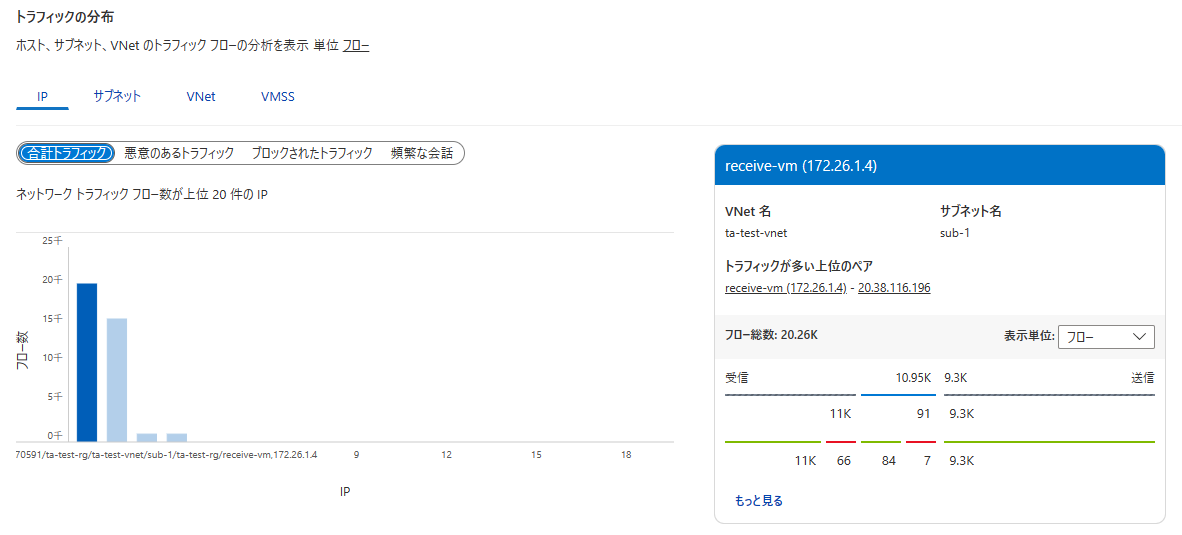Open the 20.38.116.196 IP link

click(894, 288)
